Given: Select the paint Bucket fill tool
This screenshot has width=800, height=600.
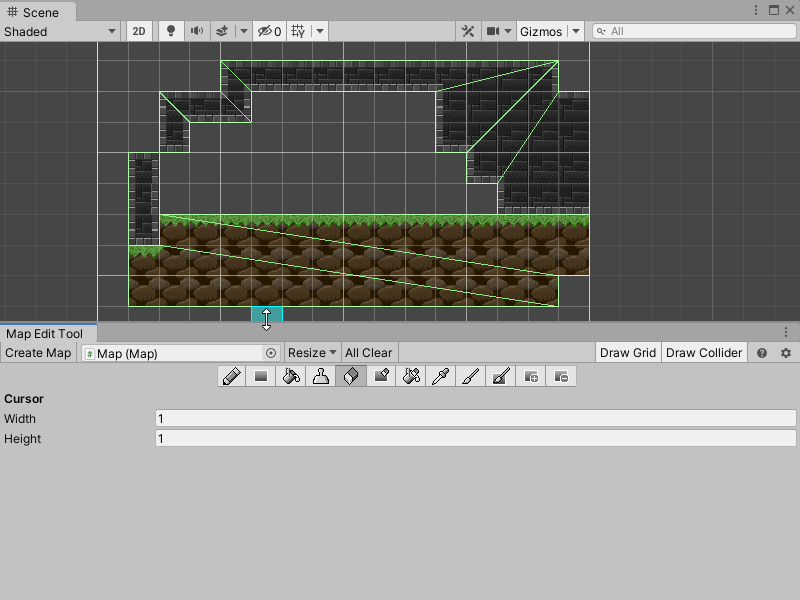Looking at the screenshot, I should coord(290,376).
